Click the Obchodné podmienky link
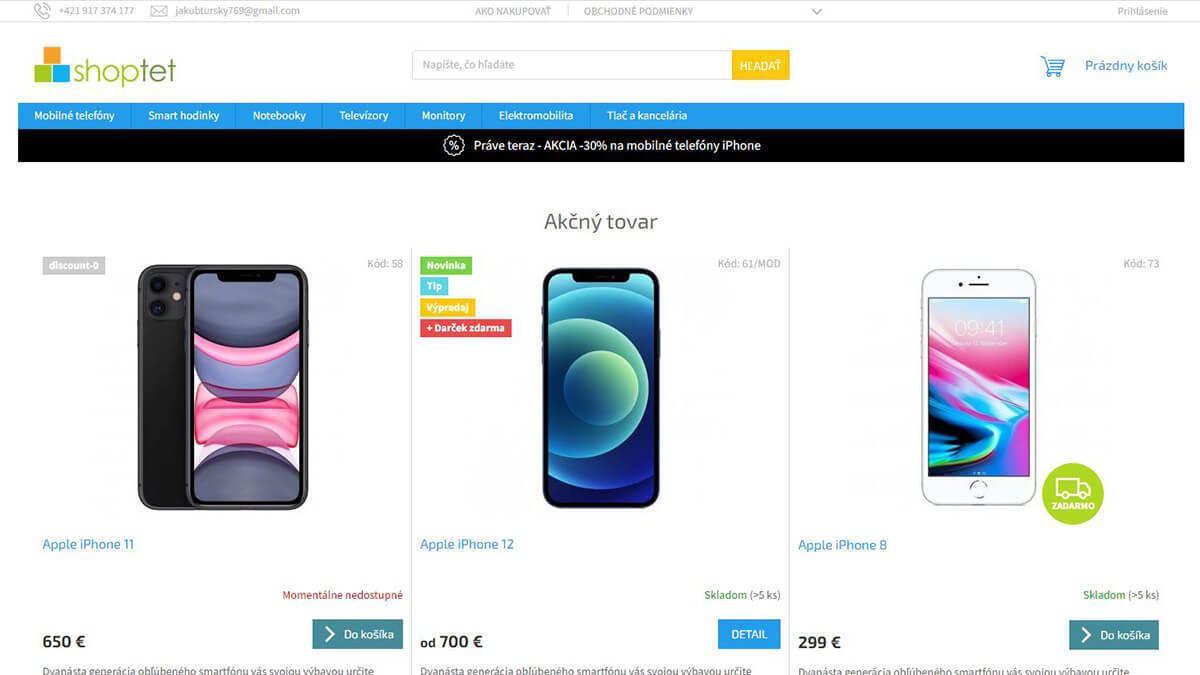 tap(638, 11)
